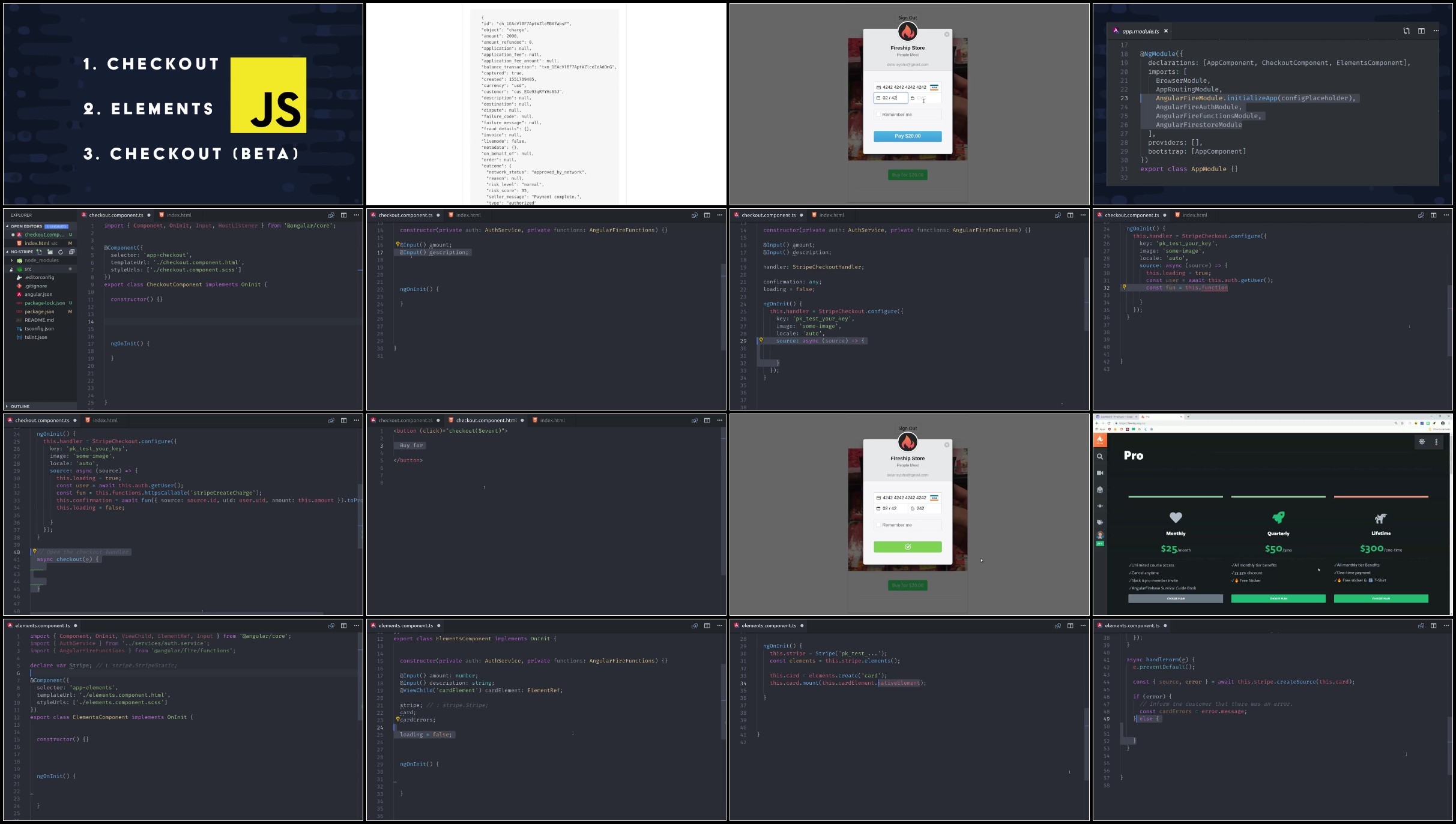Collapse the NG-STRIPE project section
1456x824 pixels.
pos(8,252)
